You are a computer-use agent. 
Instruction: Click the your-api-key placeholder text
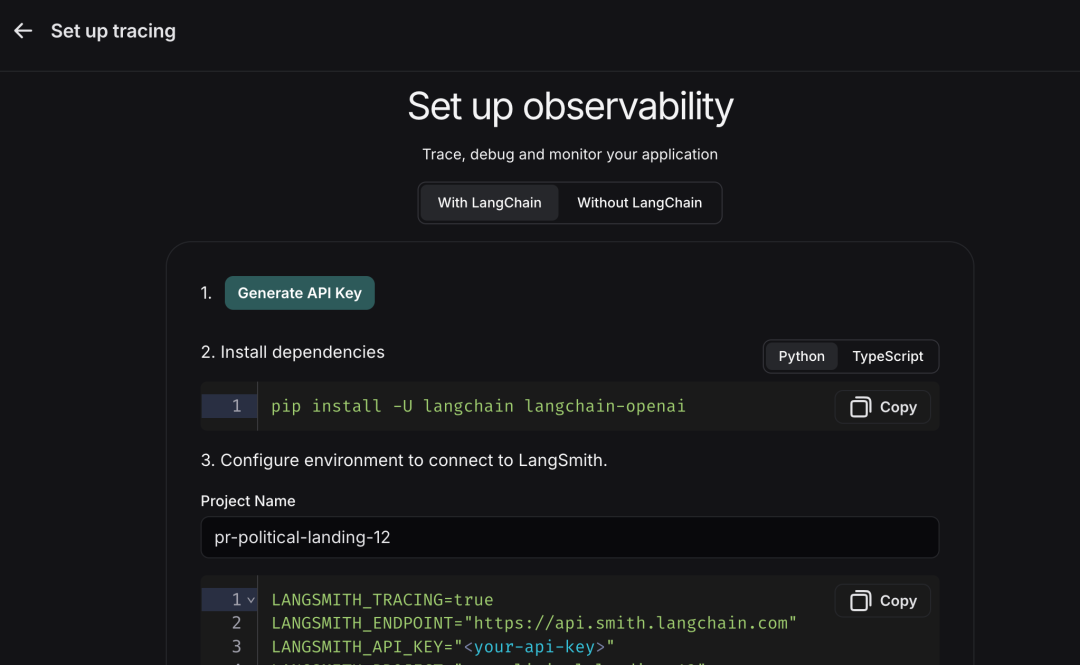point(535,647)
